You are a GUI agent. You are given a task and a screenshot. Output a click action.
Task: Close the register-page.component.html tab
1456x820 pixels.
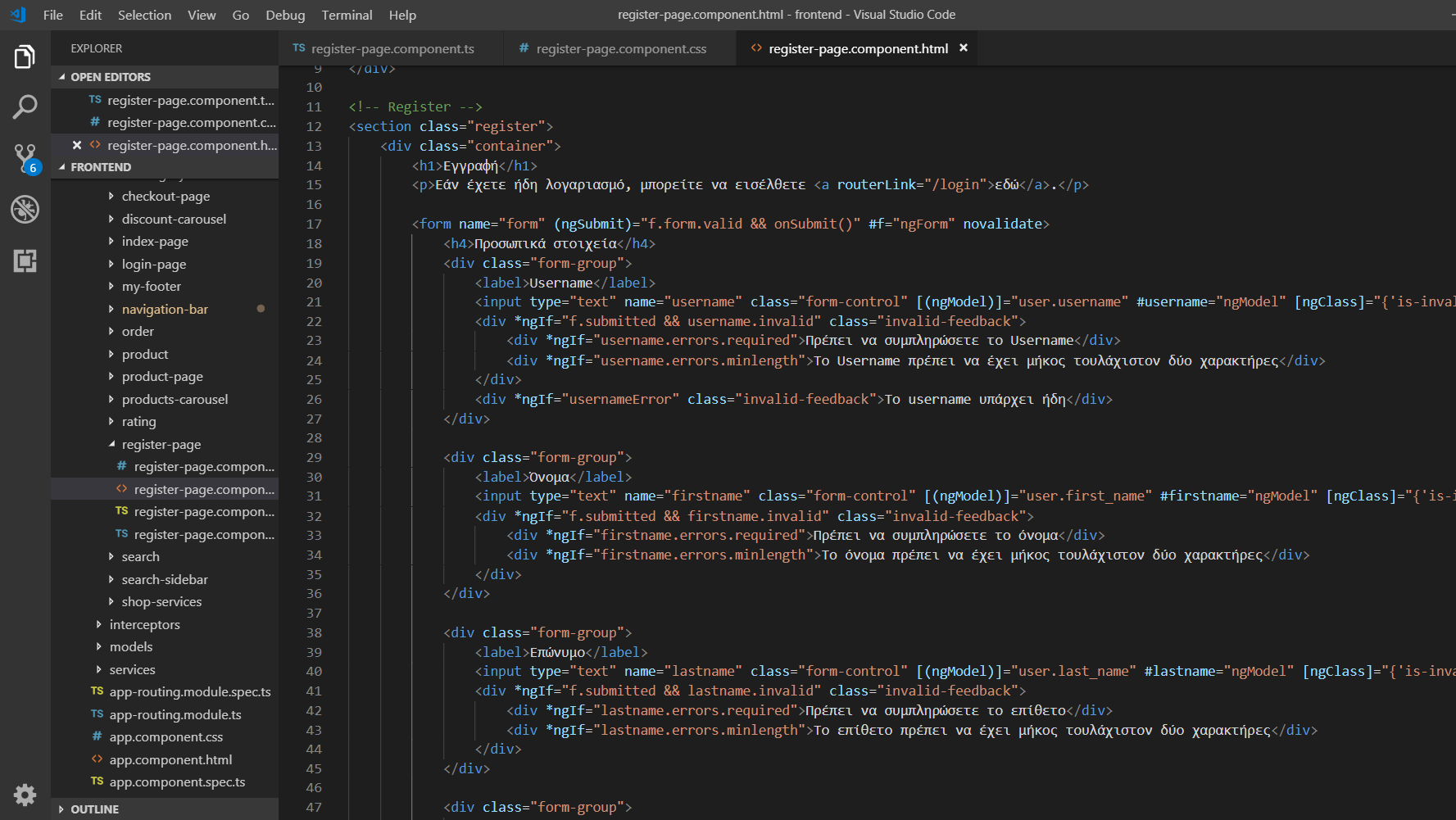(x=964, y=48)
